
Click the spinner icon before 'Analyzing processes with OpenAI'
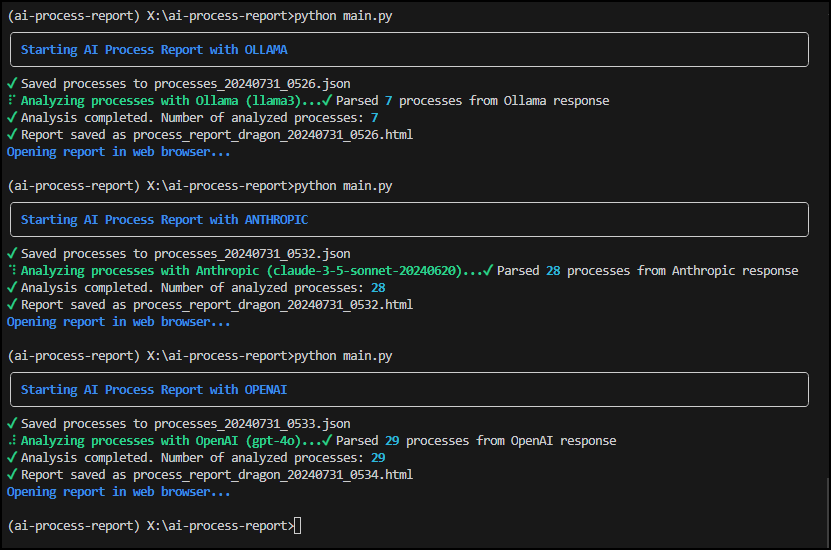[13, 440]
